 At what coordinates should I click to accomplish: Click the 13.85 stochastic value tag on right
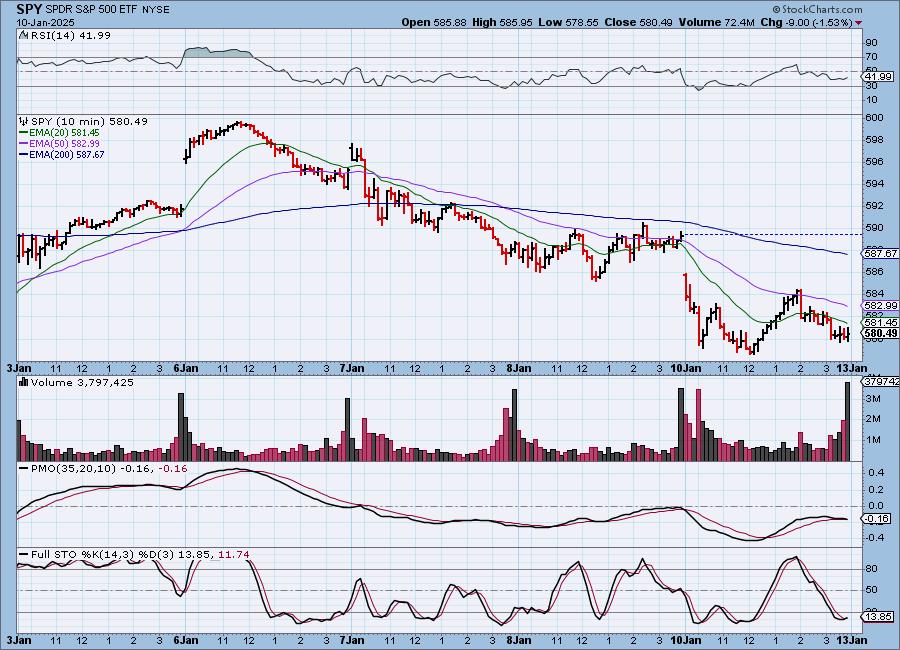[878, 617]
